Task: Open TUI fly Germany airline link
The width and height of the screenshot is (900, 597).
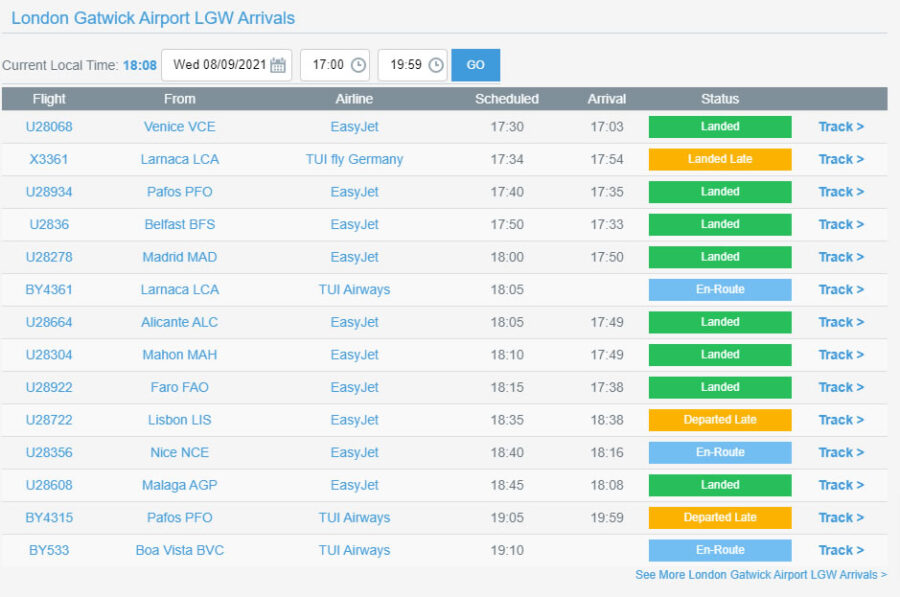Action: pos(354,159)
